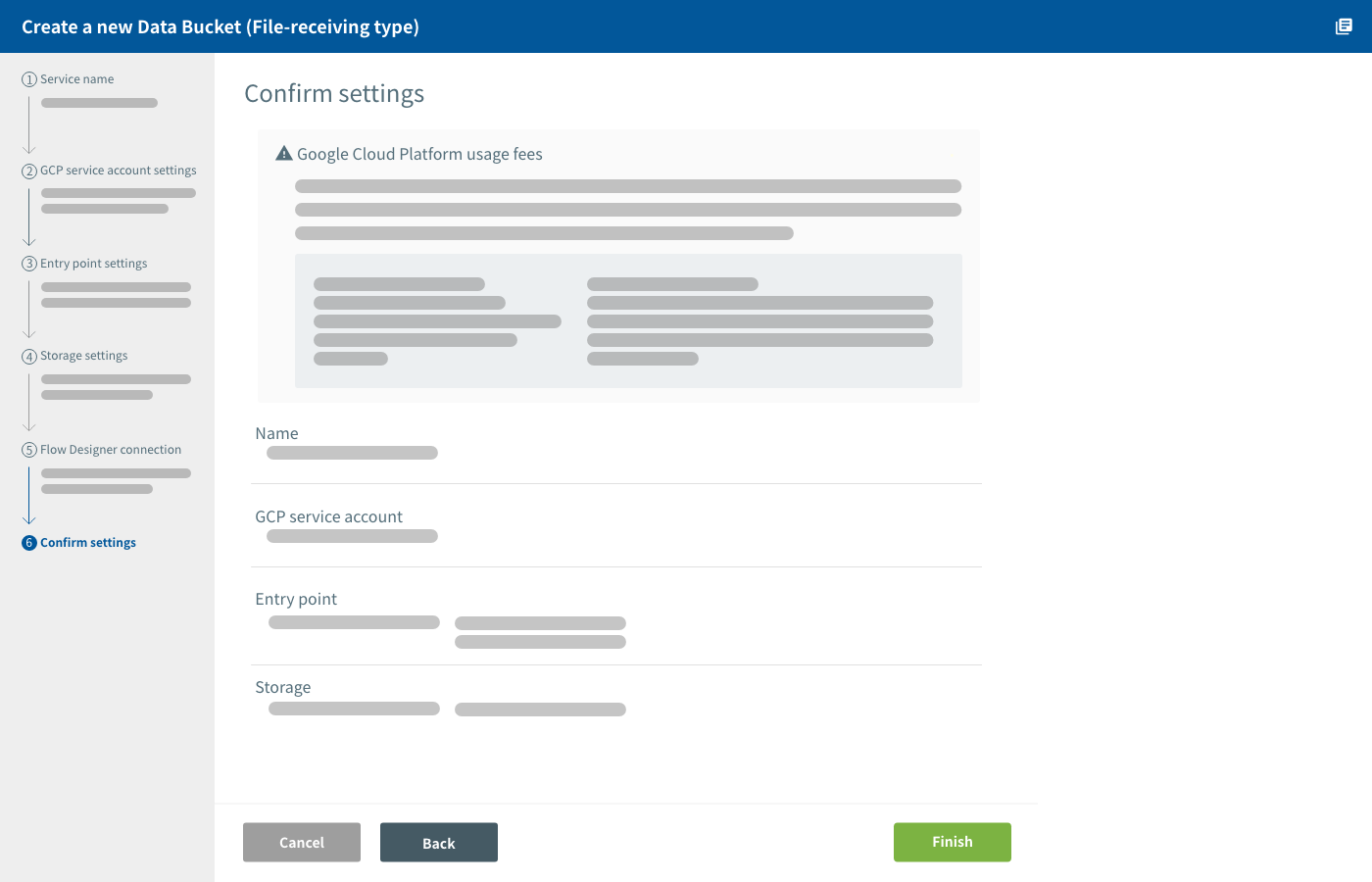The height and width of the screenshot is (882, 1372).
Task: Select step 3 circle icon for Entry point settings
Action: pos(29,264)
